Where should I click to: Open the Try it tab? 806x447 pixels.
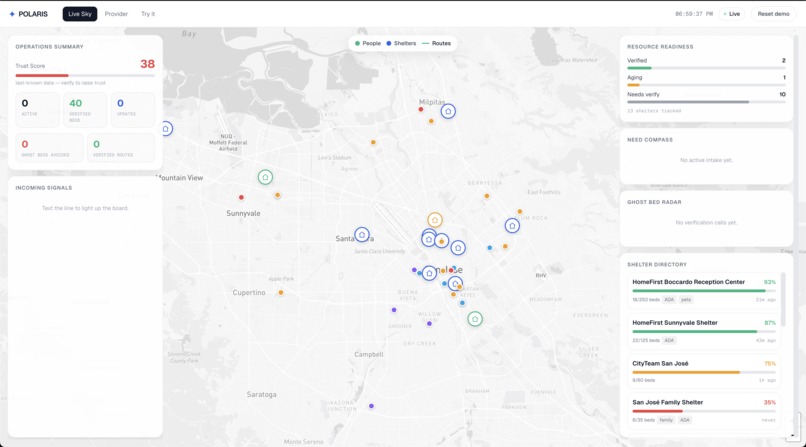coord(148,14)
